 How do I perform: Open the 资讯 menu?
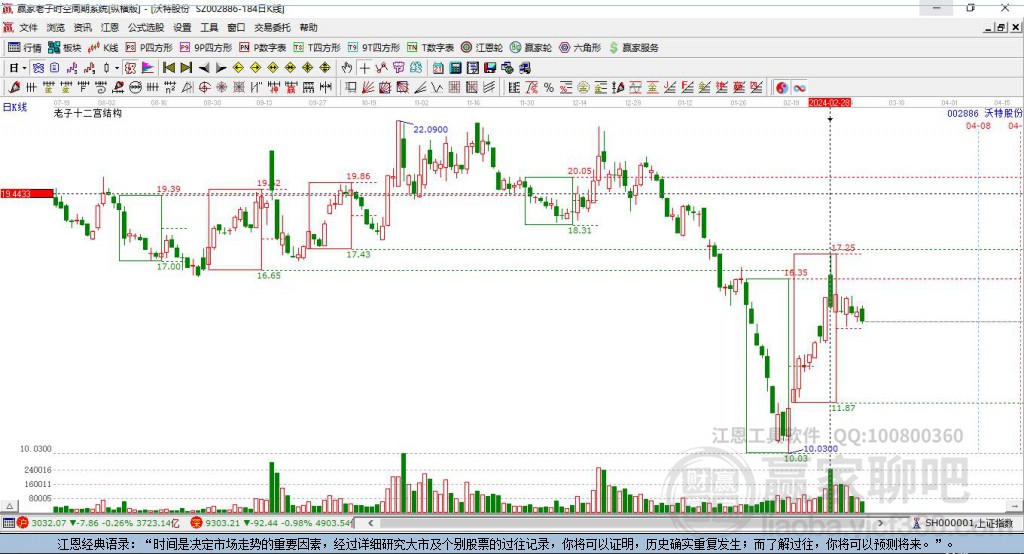[x=82, y=27]
